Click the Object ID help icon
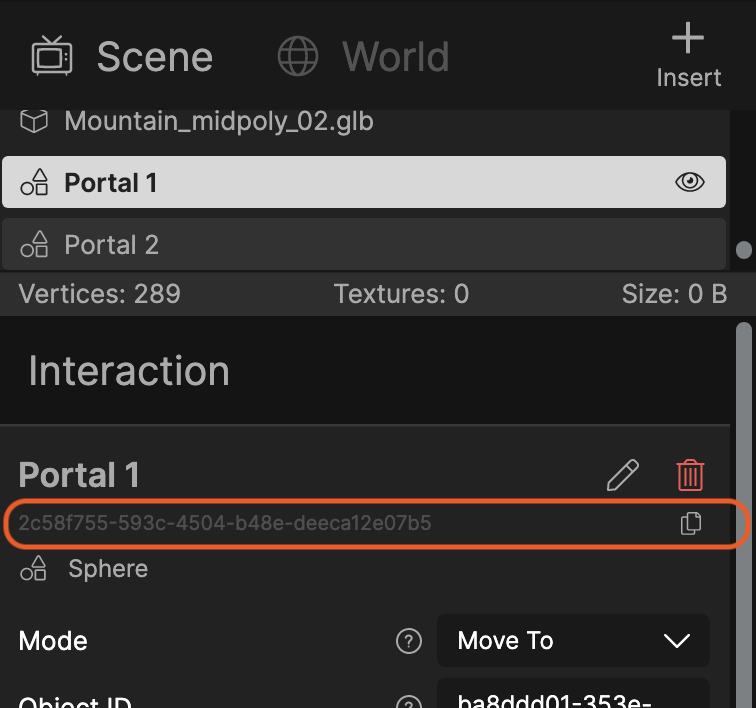The image size is (756, 708). click(x=409, y=702)
